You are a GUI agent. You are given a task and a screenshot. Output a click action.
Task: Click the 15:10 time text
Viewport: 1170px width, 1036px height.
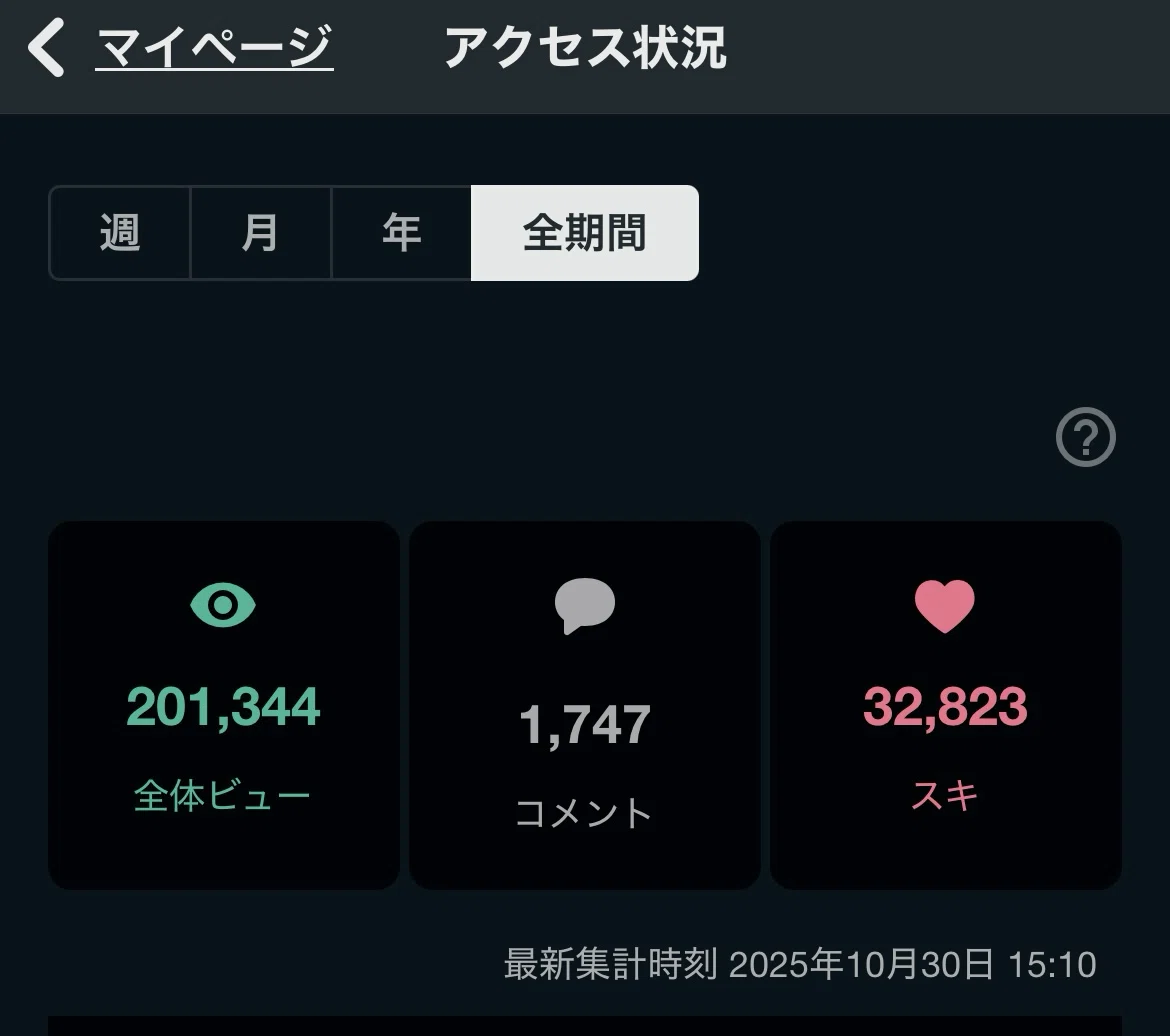point(1052,965)
